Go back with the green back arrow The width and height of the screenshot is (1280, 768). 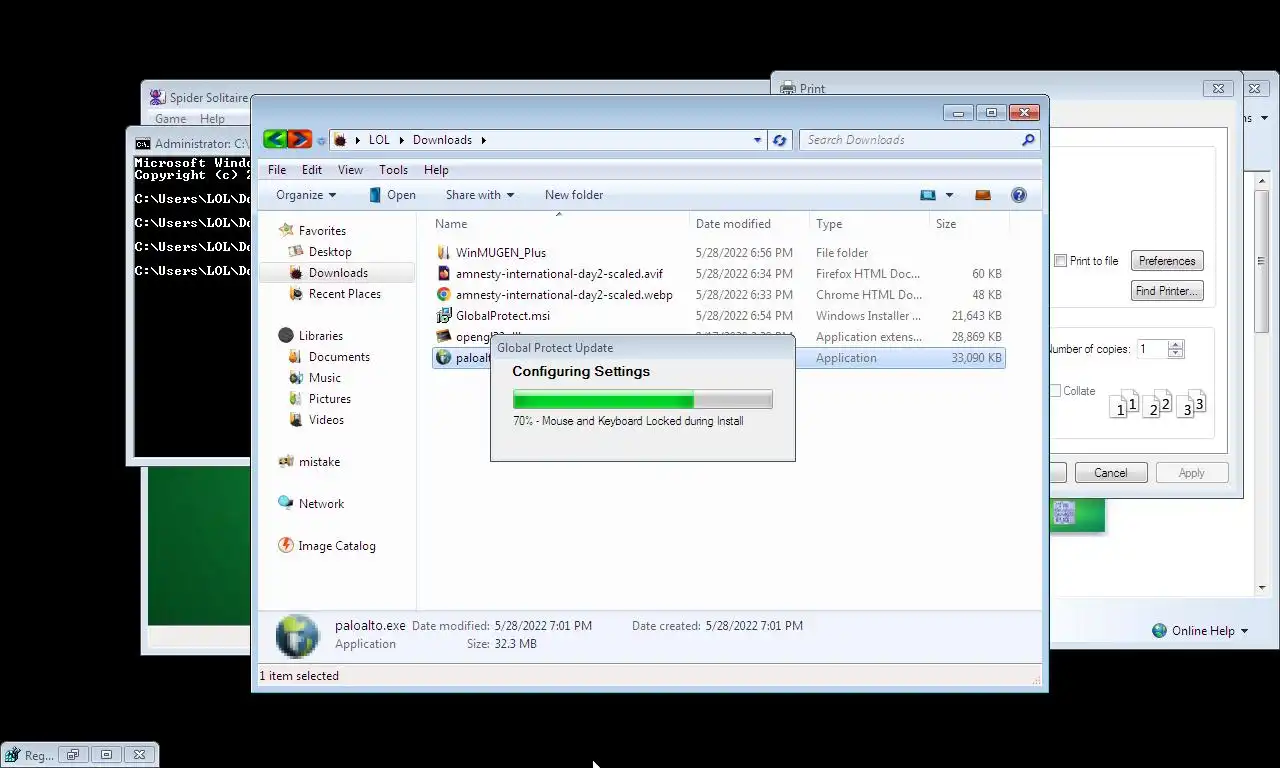coord(275,140)
